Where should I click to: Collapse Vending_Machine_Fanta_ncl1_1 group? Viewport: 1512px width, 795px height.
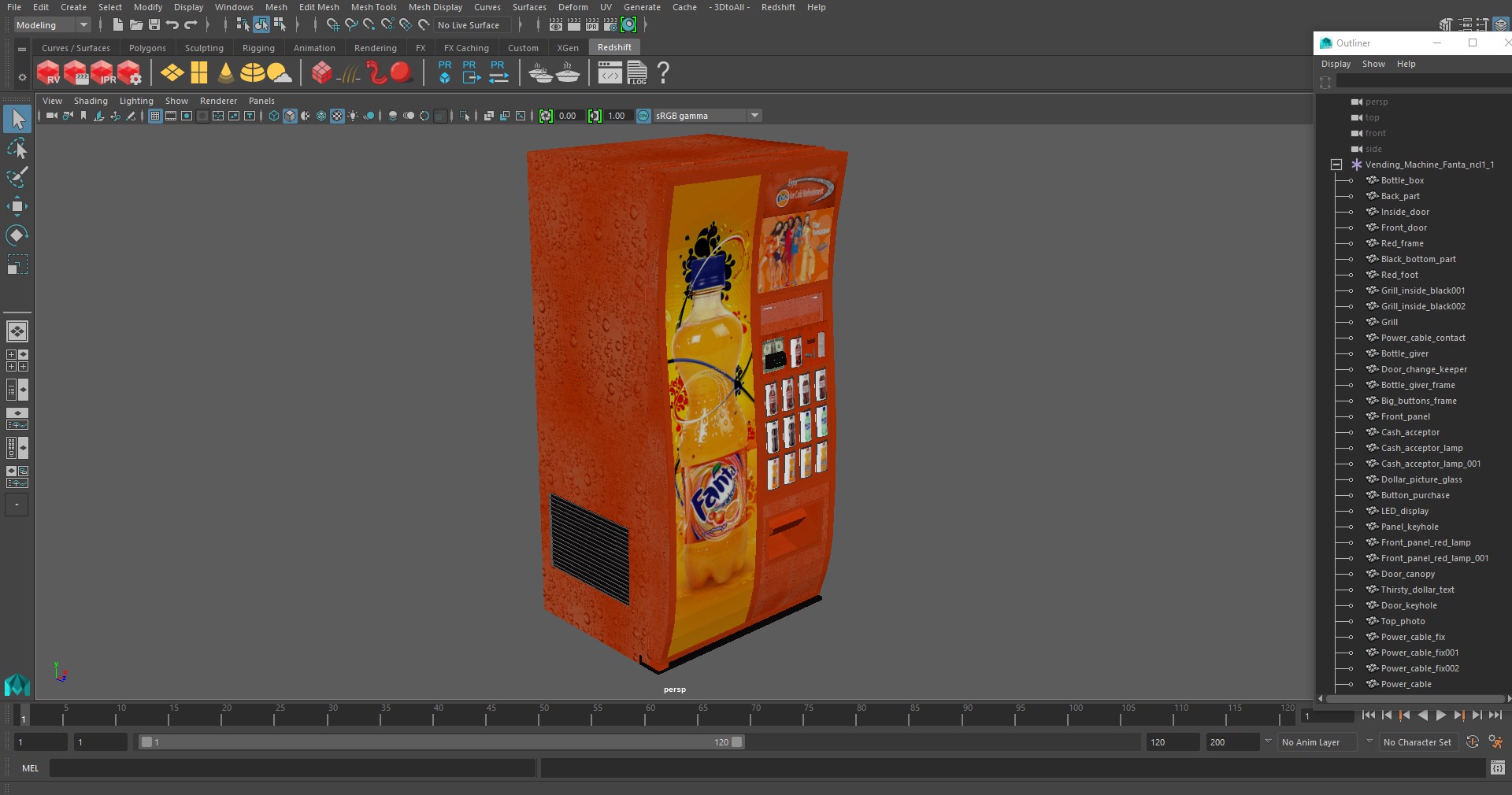tap(1336, 165)
